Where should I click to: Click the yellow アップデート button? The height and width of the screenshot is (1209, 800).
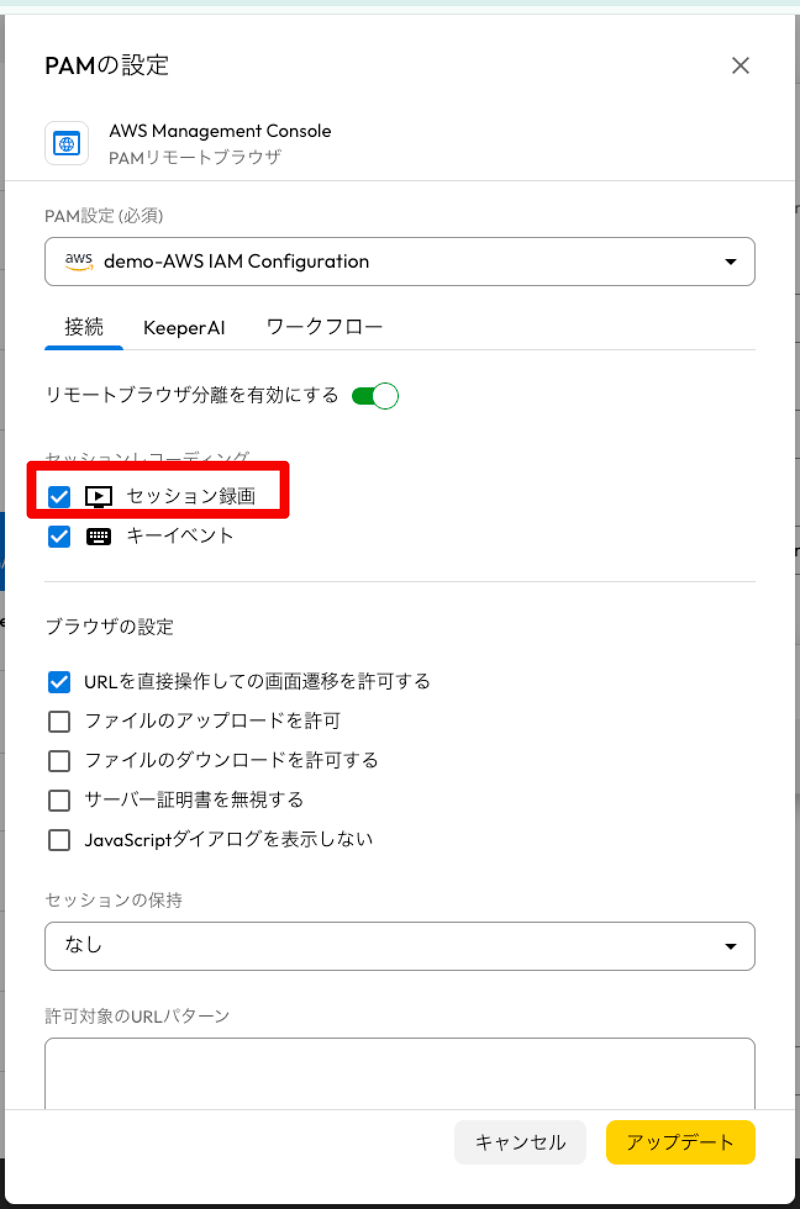pos(680,1142)
